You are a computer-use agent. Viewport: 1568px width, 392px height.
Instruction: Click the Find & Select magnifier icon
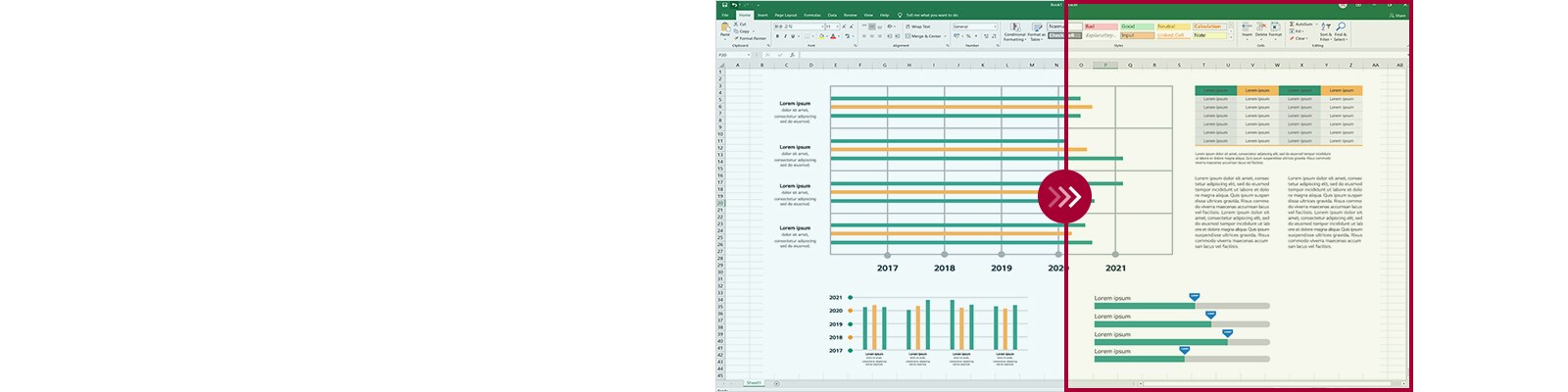(x=1340, y=28)
